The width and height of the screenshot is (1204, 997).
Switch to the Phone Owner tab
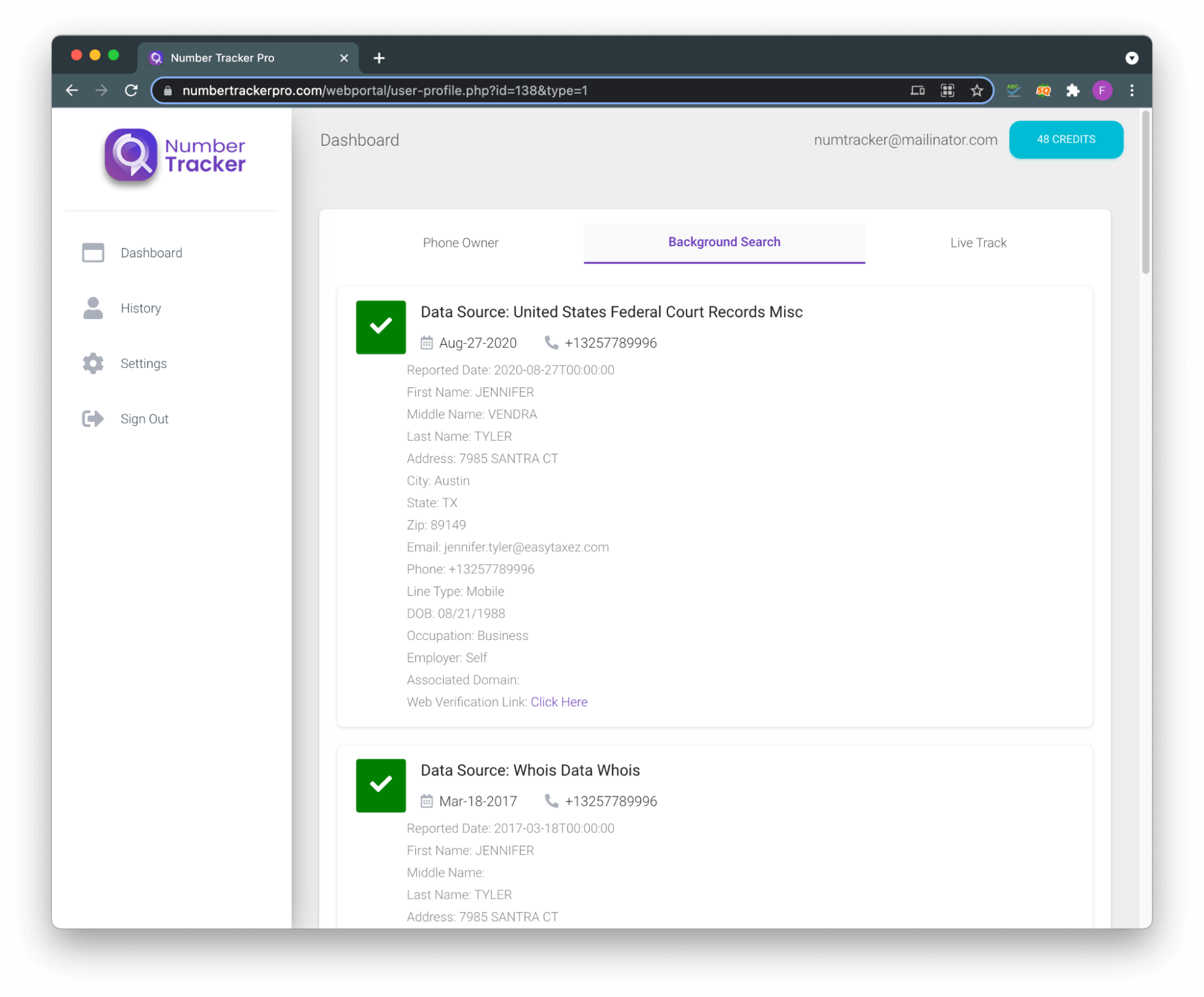click(460, 243)
